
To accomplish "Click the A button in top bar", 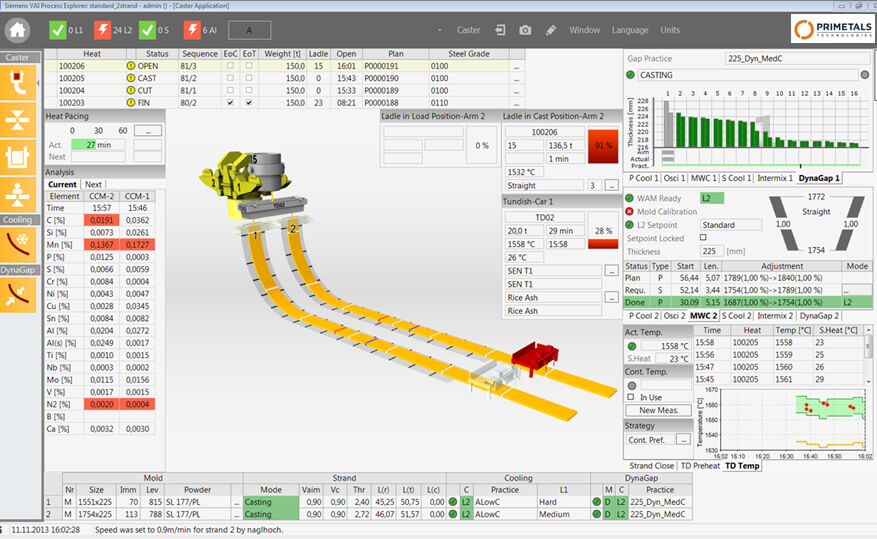I will coord(248,30).
